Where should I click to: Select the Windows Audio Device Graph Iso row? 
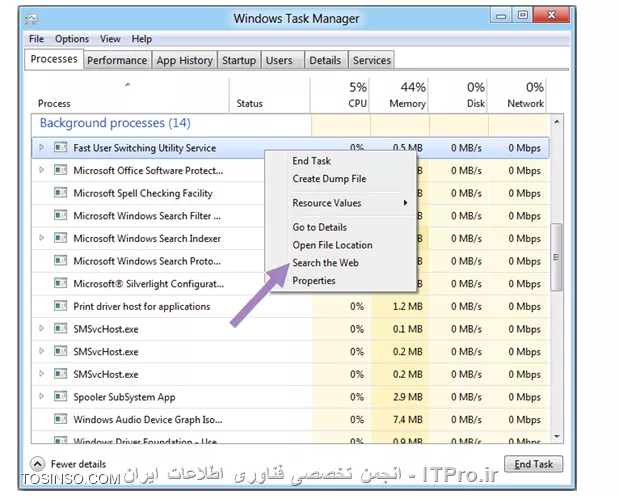(291, 419)
